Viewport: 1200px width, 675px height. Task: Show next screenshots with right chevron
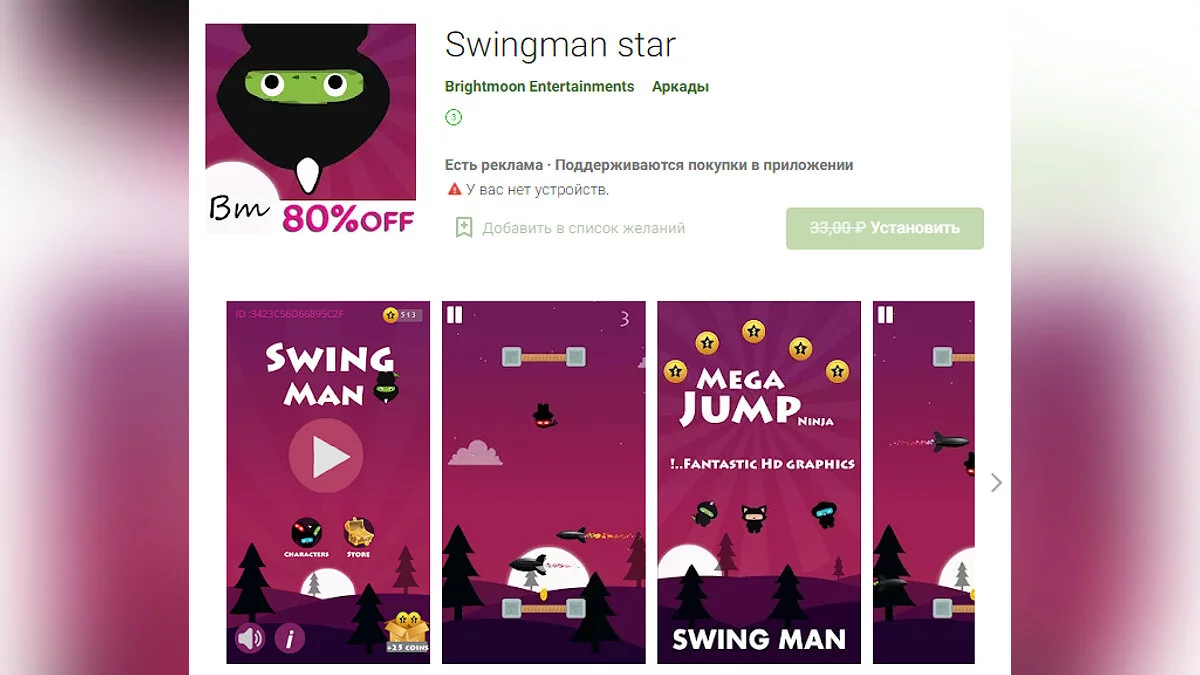tap(996, 483)
